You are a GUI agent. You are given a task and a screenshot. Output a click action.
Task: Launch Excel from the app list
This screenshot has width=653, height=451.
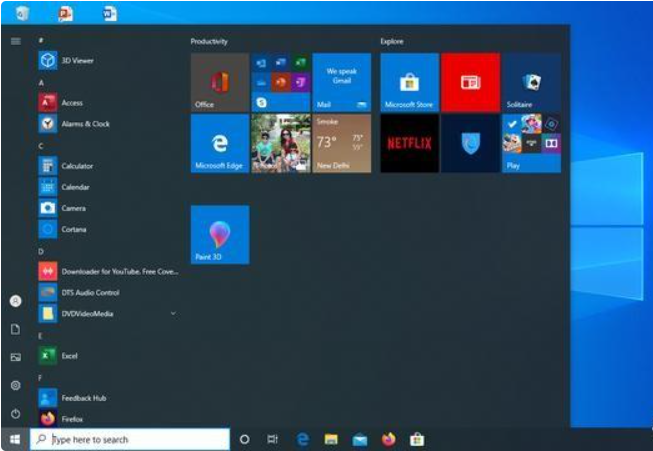click(x=108, y=356)
